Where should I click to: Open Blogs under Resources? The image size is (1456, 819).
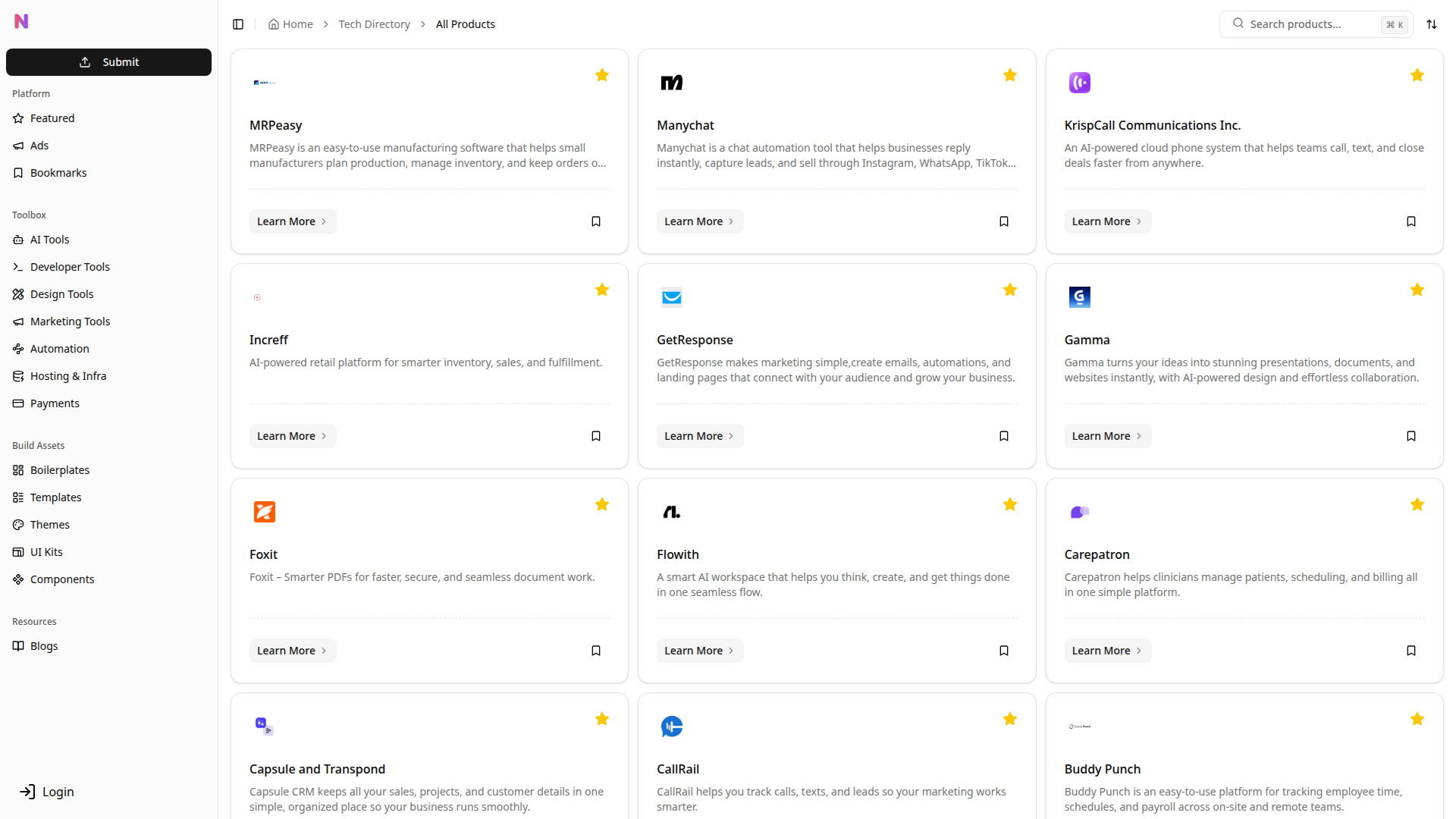[x=43, y=645]
